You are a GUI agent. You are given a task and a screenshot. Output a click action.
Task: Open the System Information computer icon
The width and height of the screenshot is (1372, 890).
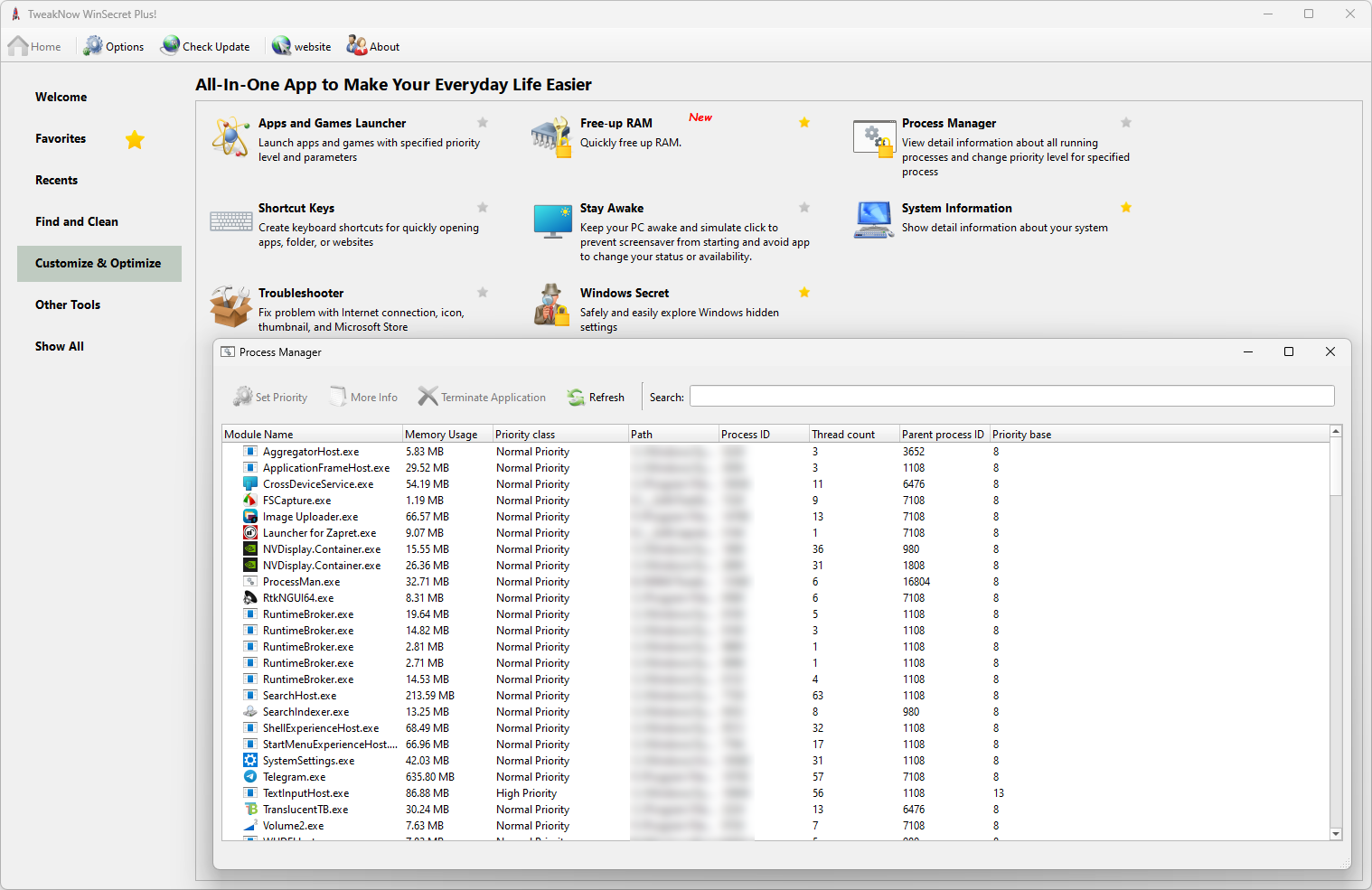click(873, 220)
